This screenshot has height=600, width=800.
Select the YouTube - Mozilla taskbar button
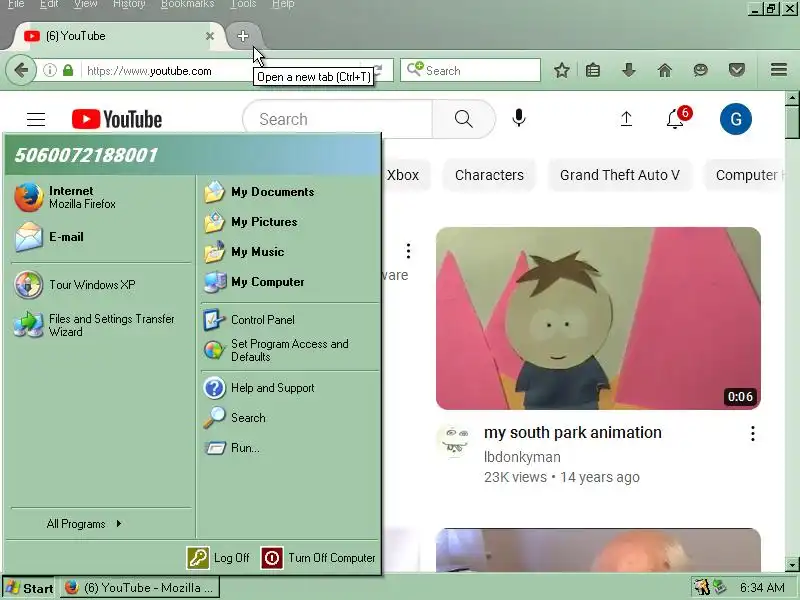pos(140,588)
